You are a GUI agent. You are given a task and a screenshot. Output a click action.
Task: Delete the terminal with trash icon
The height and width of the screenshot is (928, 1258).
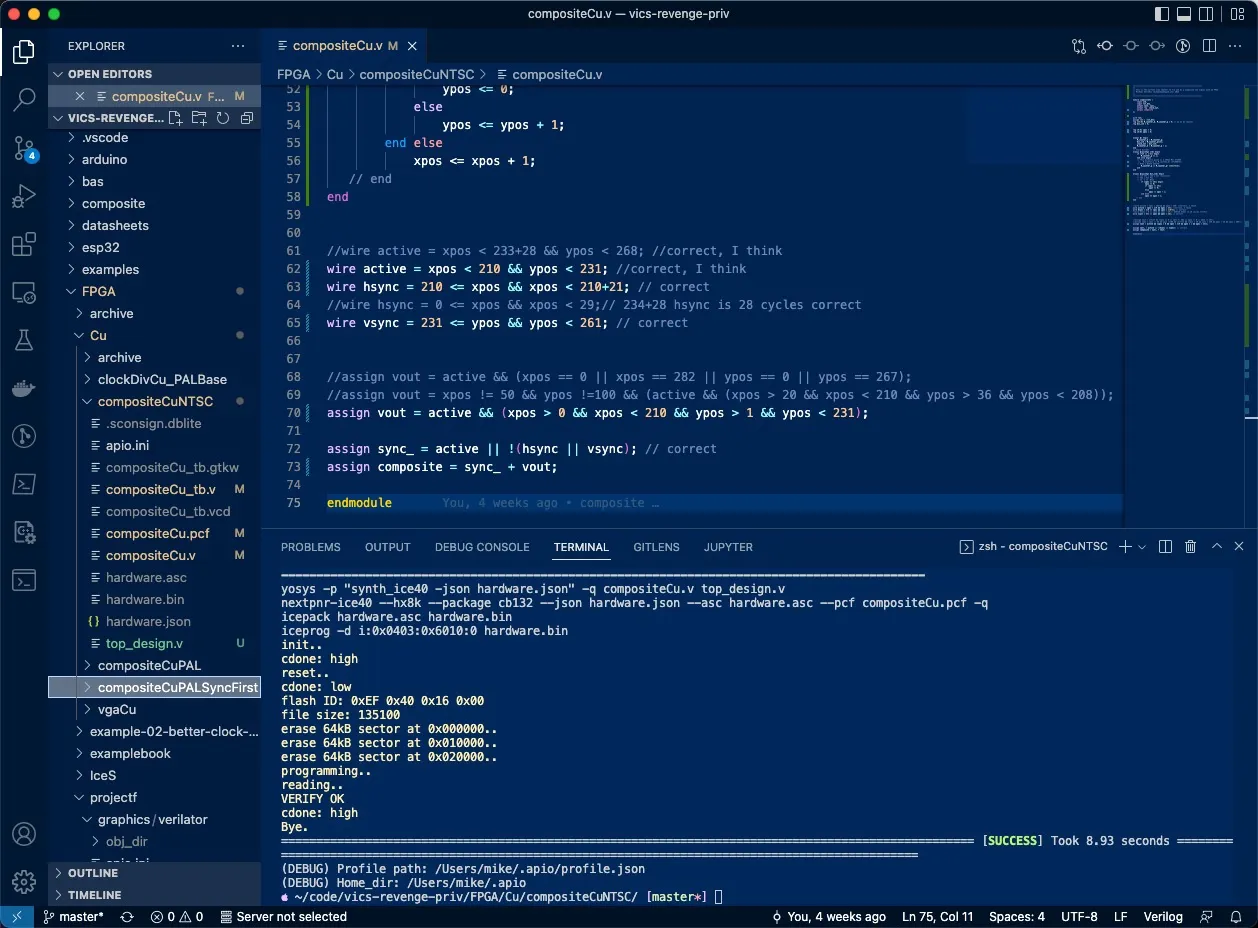tap(1190, 547)
